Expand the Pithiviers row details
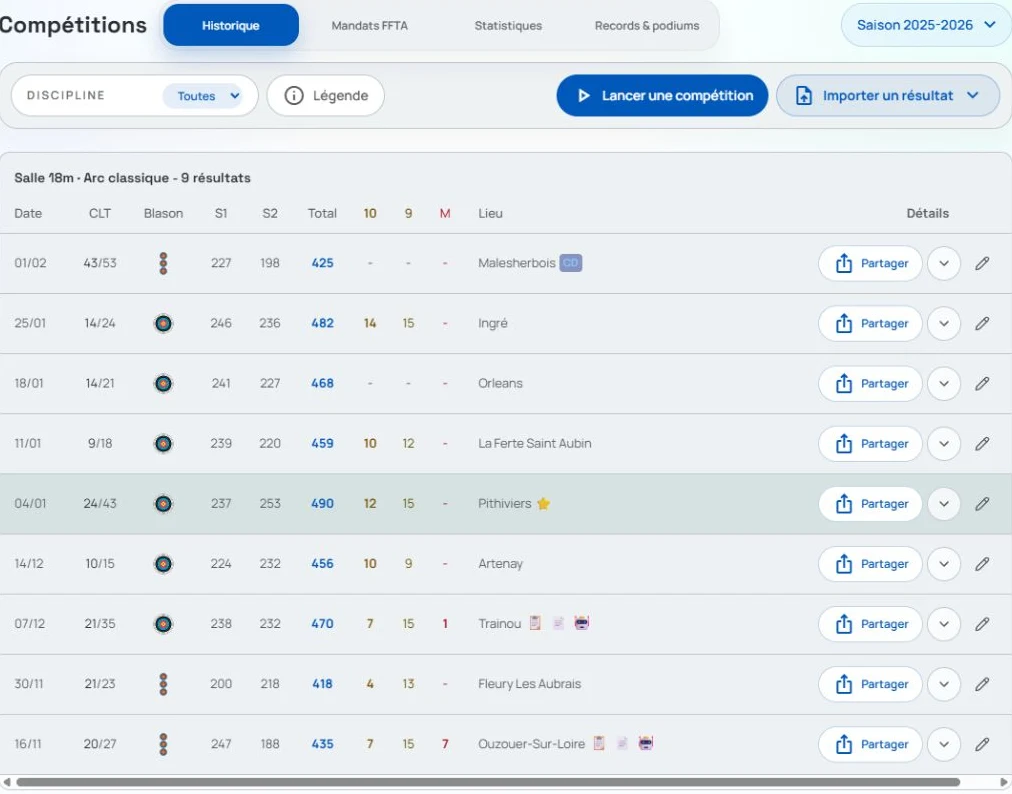Screen dimensions: 1012x794 click(944, 504)
